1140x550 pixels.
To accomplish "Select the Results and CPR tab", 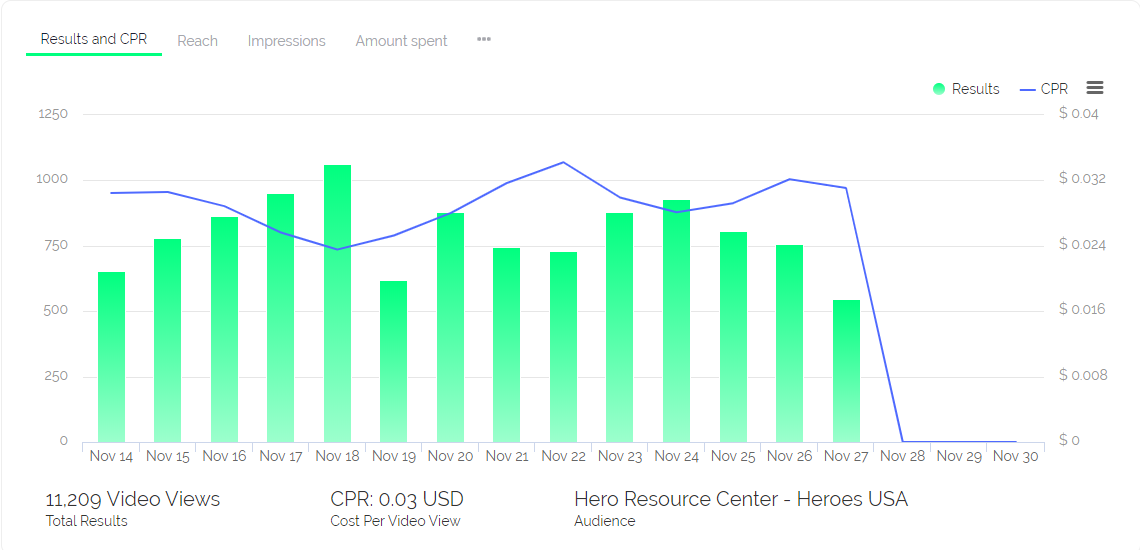I will [x=94, y=40].
